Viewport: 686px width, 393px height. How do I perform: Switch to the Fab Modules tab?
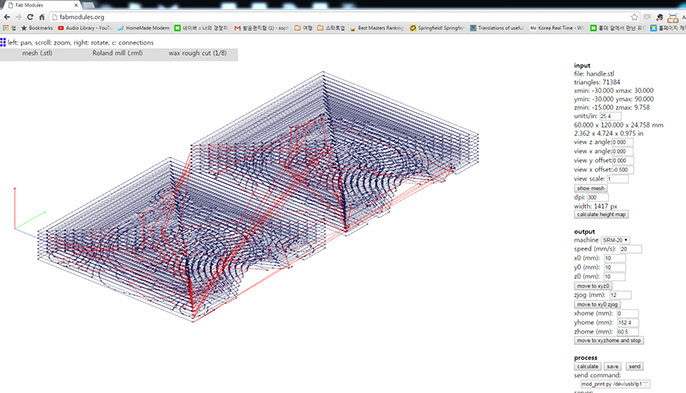click(x=42, y=5)
